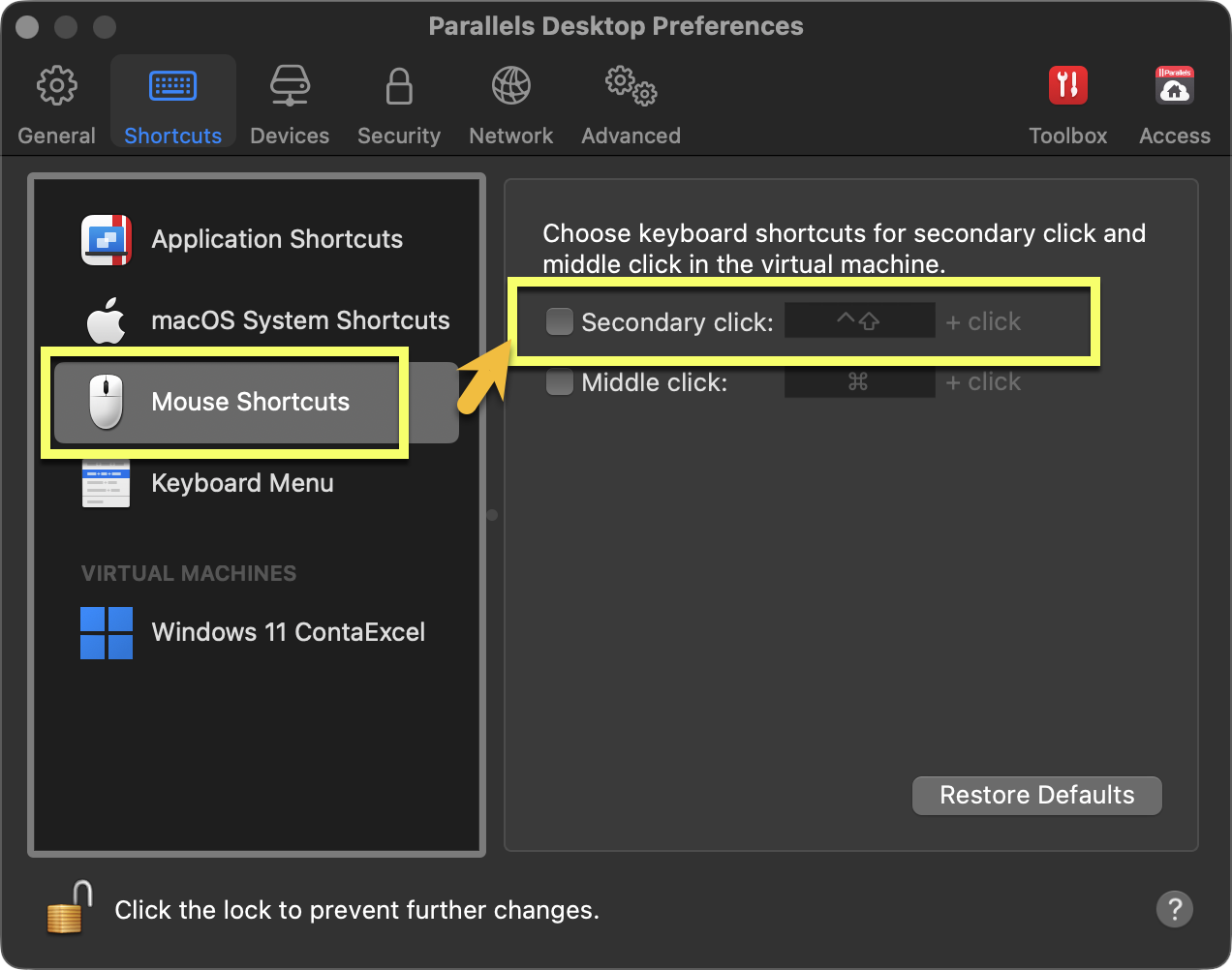The width and height of the screenshot is (1232, 970).
Task: Click the split pane divider handle
Action: pos(492,515)
